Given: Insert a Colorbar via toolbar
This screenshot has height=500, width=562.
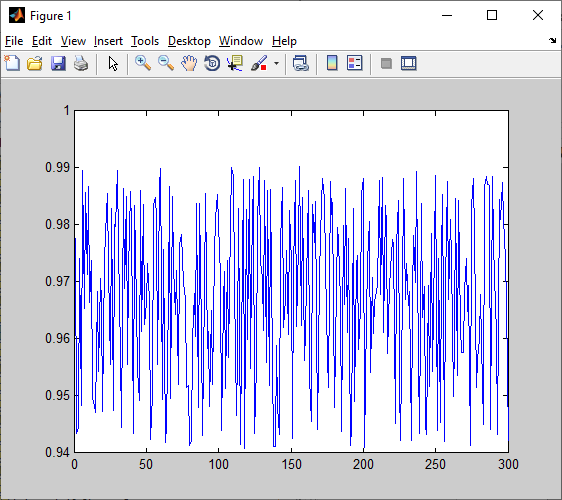Looking at the screenshot, I should click(332, 63).
